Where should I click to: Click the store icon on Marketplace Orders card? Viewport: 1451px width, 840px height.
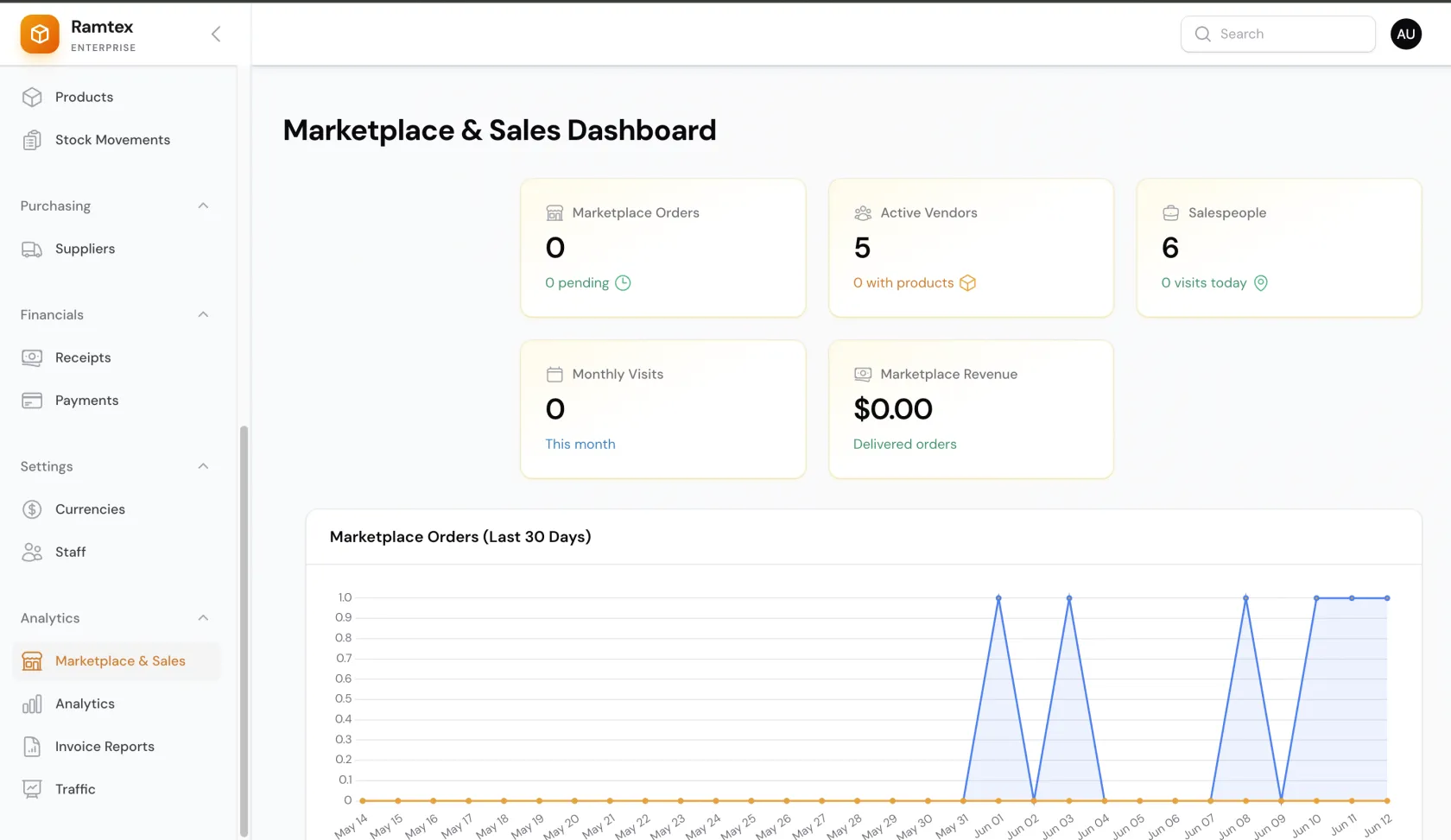(554, 212)
